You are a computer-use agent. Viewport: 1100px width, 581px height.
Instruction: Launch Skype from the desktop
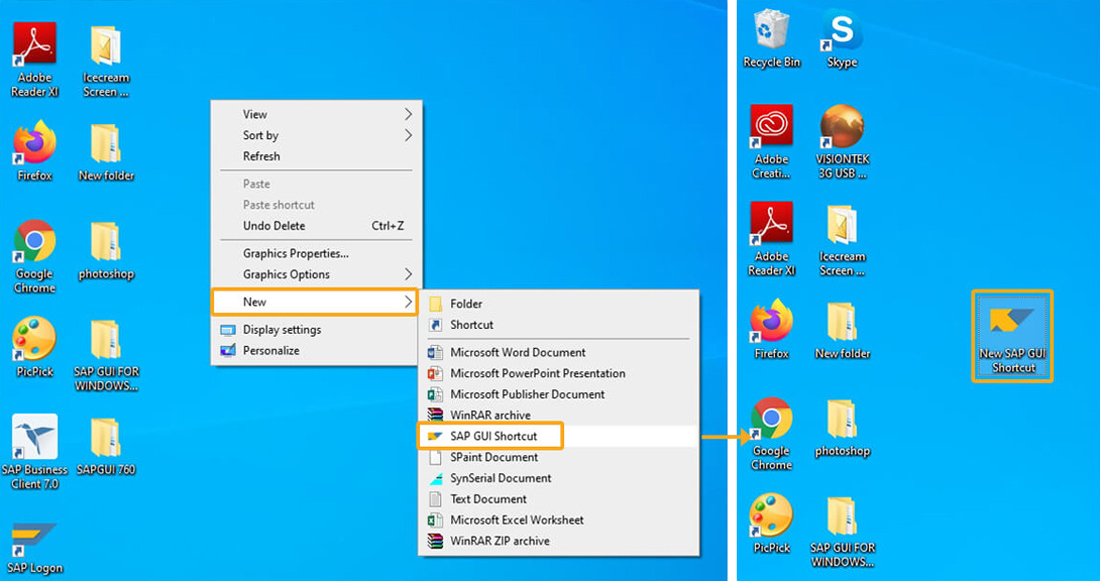841,32
